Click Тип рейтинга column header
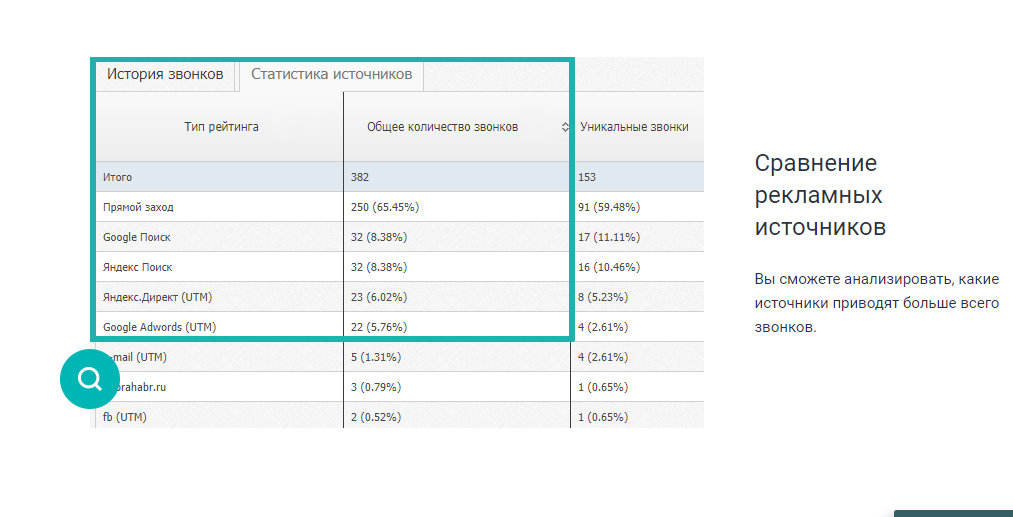1013x517 pixels. click(x=221, y=127)
